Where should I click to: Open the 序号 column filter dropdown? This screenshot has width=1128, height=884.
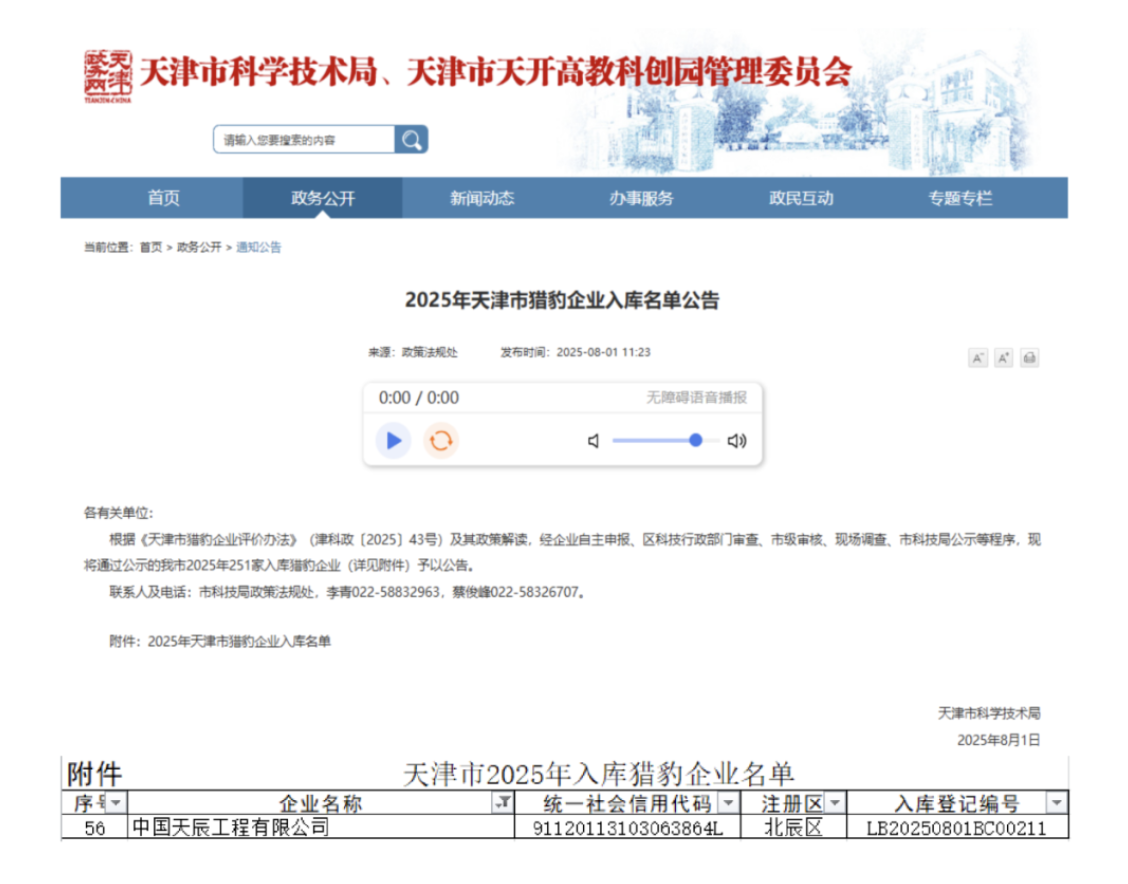116,803
